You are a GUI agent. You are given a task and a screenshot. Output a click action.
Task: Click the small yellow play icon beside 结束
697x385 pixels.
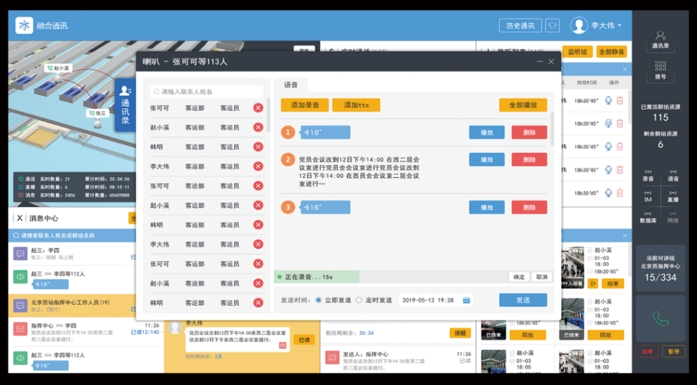coord(593,283)
